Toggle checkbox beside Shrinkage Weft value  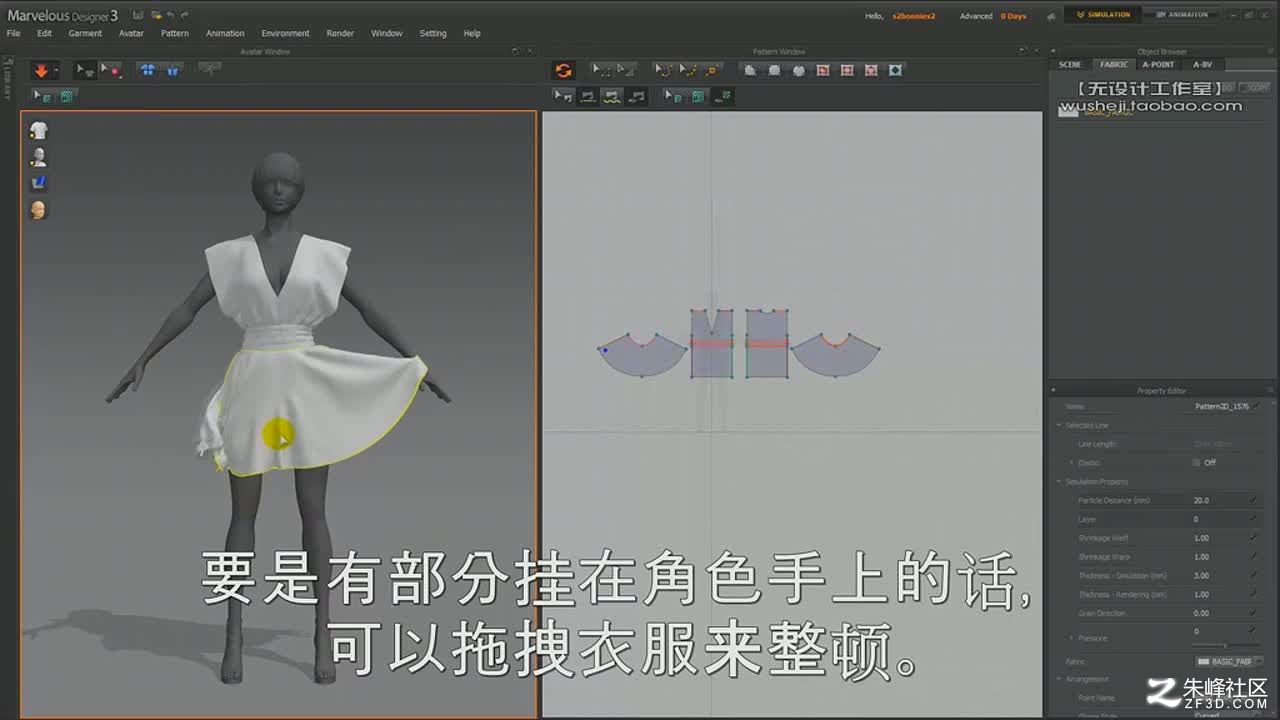[x=1254, y=538]
